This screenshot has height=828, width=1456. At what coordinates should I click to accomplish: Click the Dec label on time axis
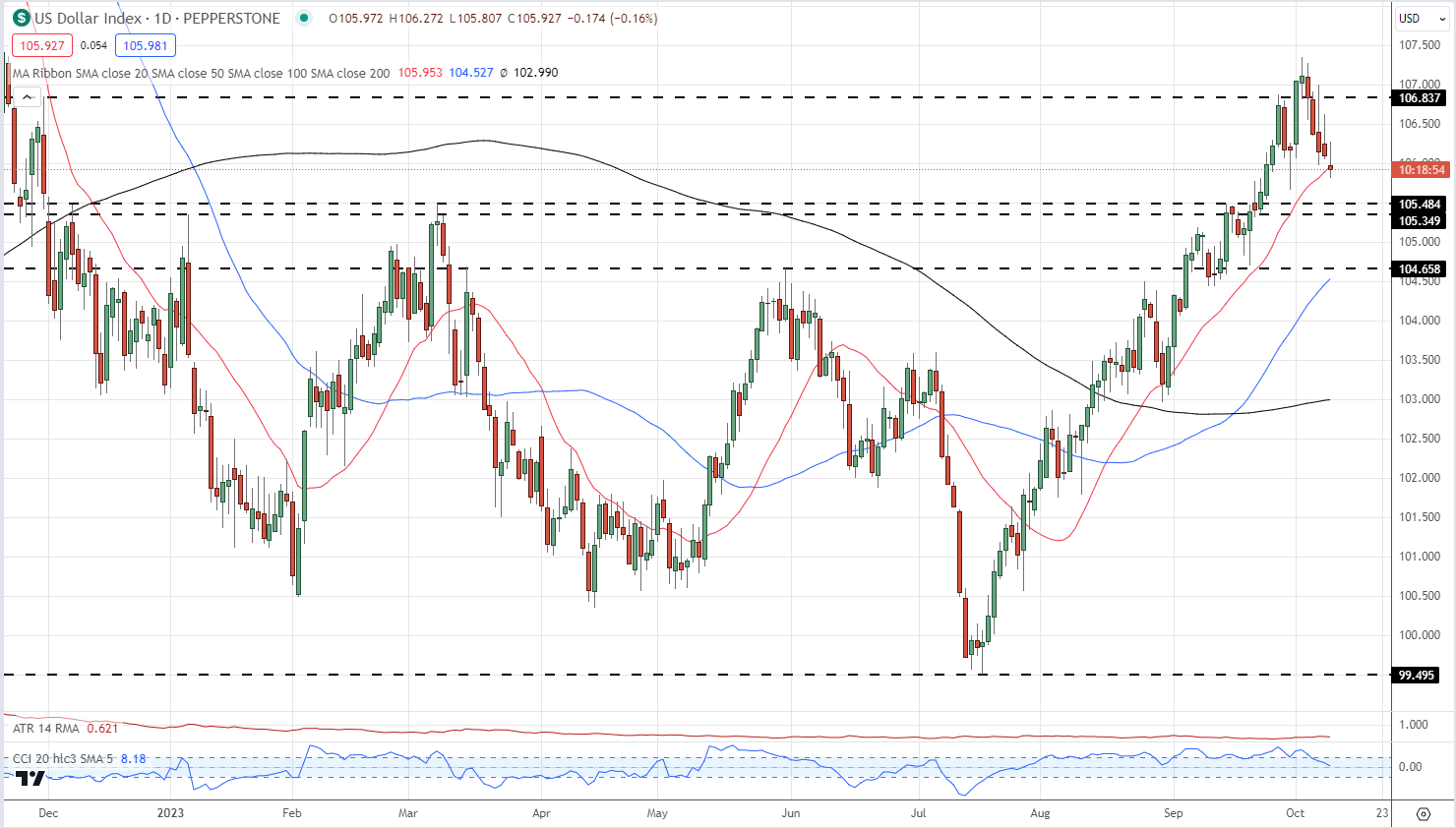tap(48, 813)
